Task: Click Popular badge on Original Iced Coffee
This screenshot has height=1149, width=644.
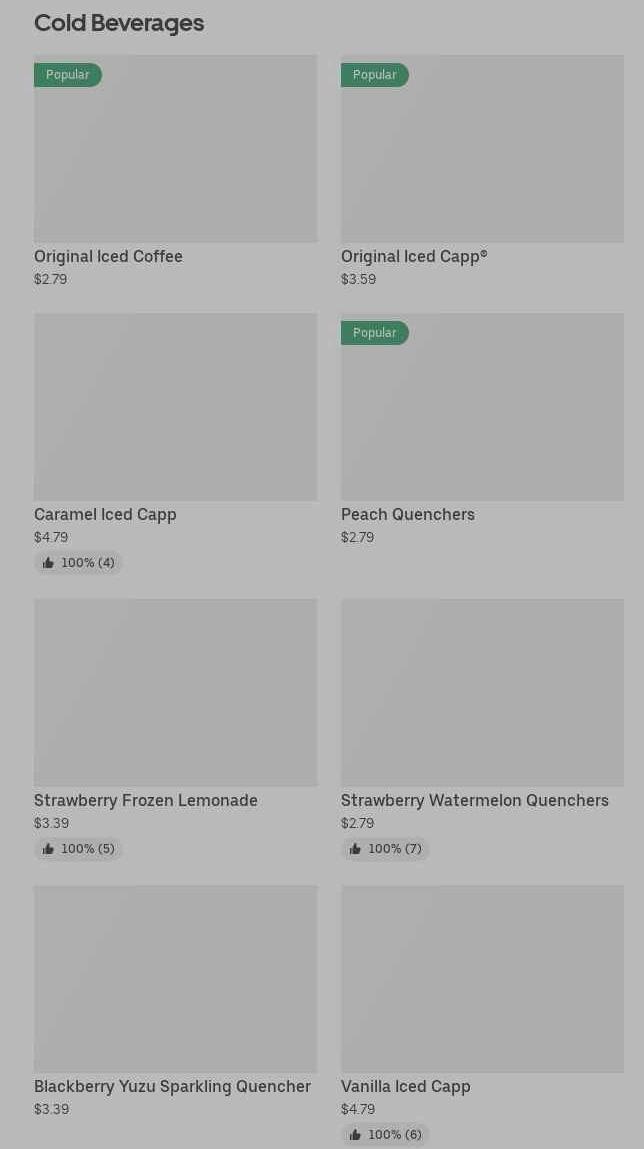Action: pyautogui.click(x=67, y=75)
